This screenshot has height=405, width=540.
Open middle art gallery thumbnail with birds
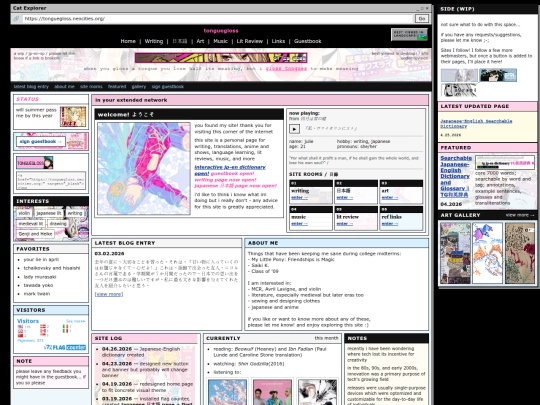click(487, 253)
